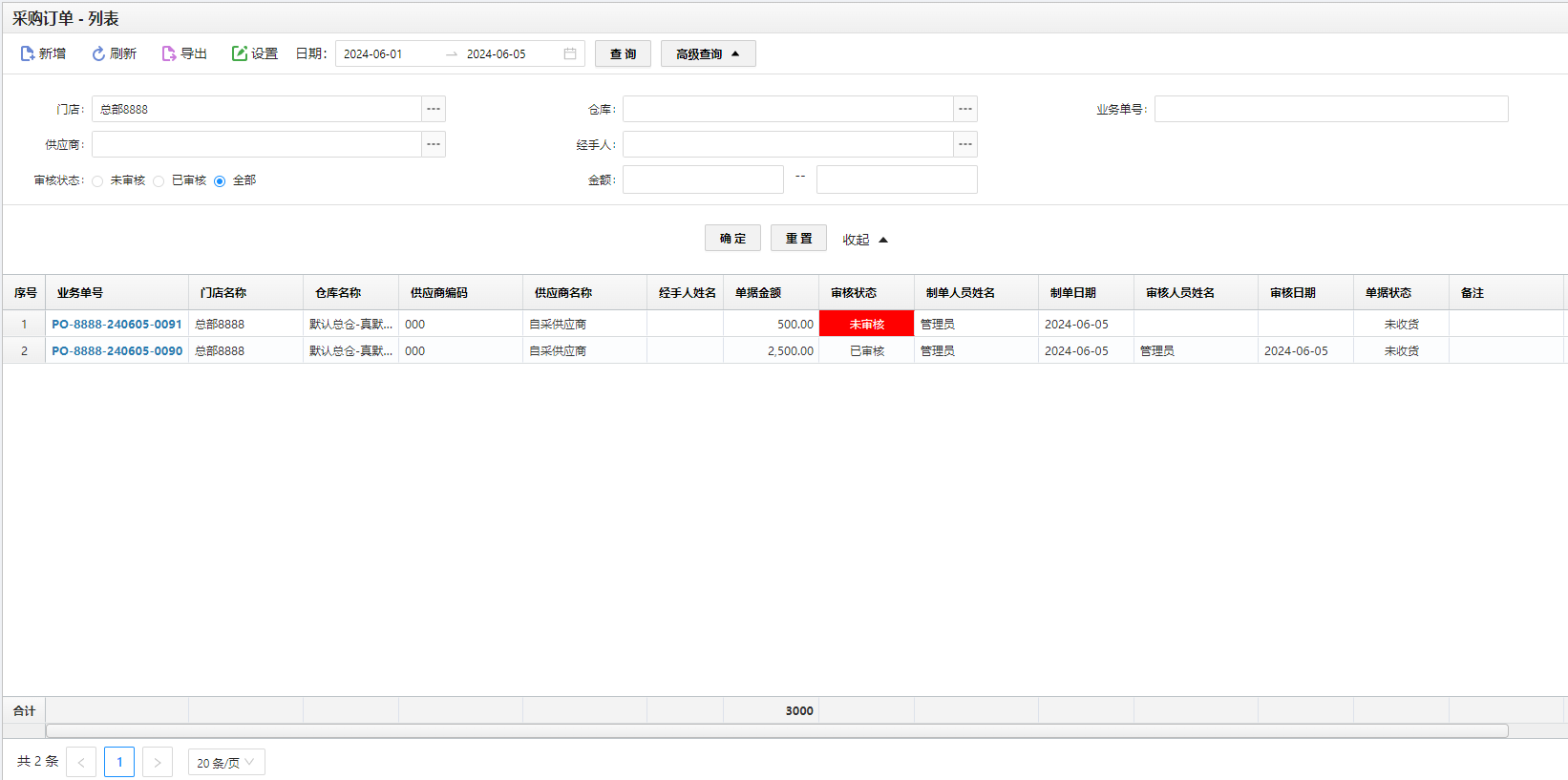Collapse the filter panel with 收起
Image resolution: width=1568 pixels, height=780 pixels.
click(865, 240)
